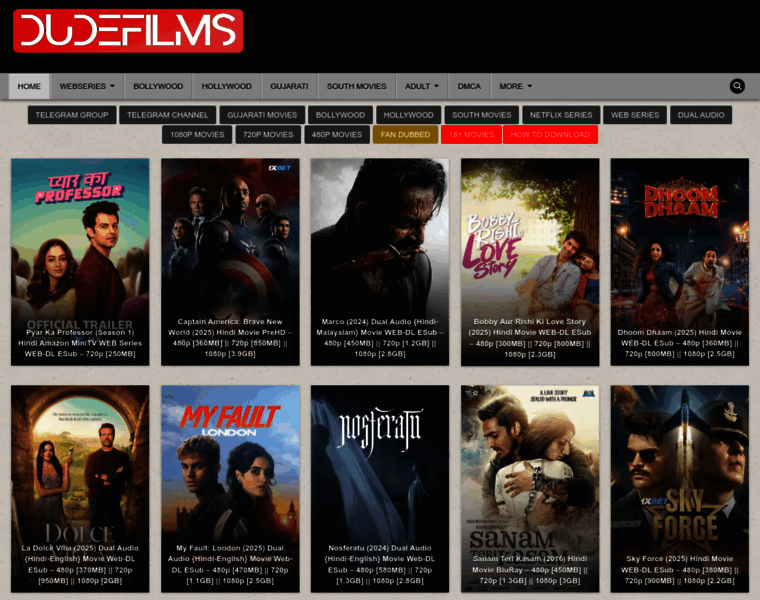This screenshot has height=600, width=760.
Task: Click the Web Series tag button
Action: pyautogui.click(x=635, y=115)
